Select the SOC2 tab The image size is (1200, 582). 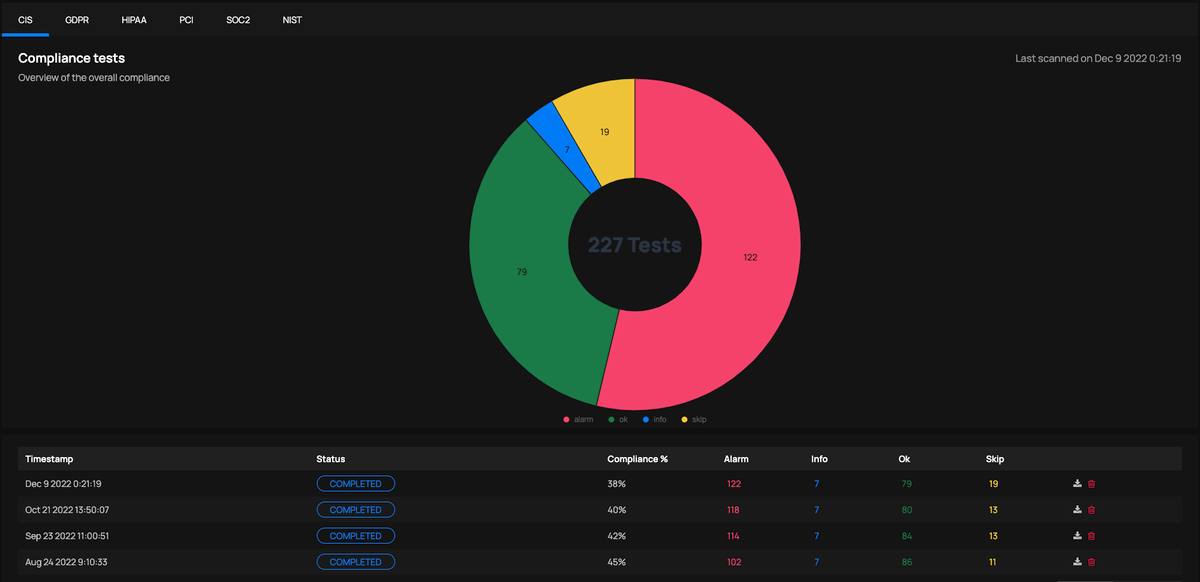click(238, 19)
